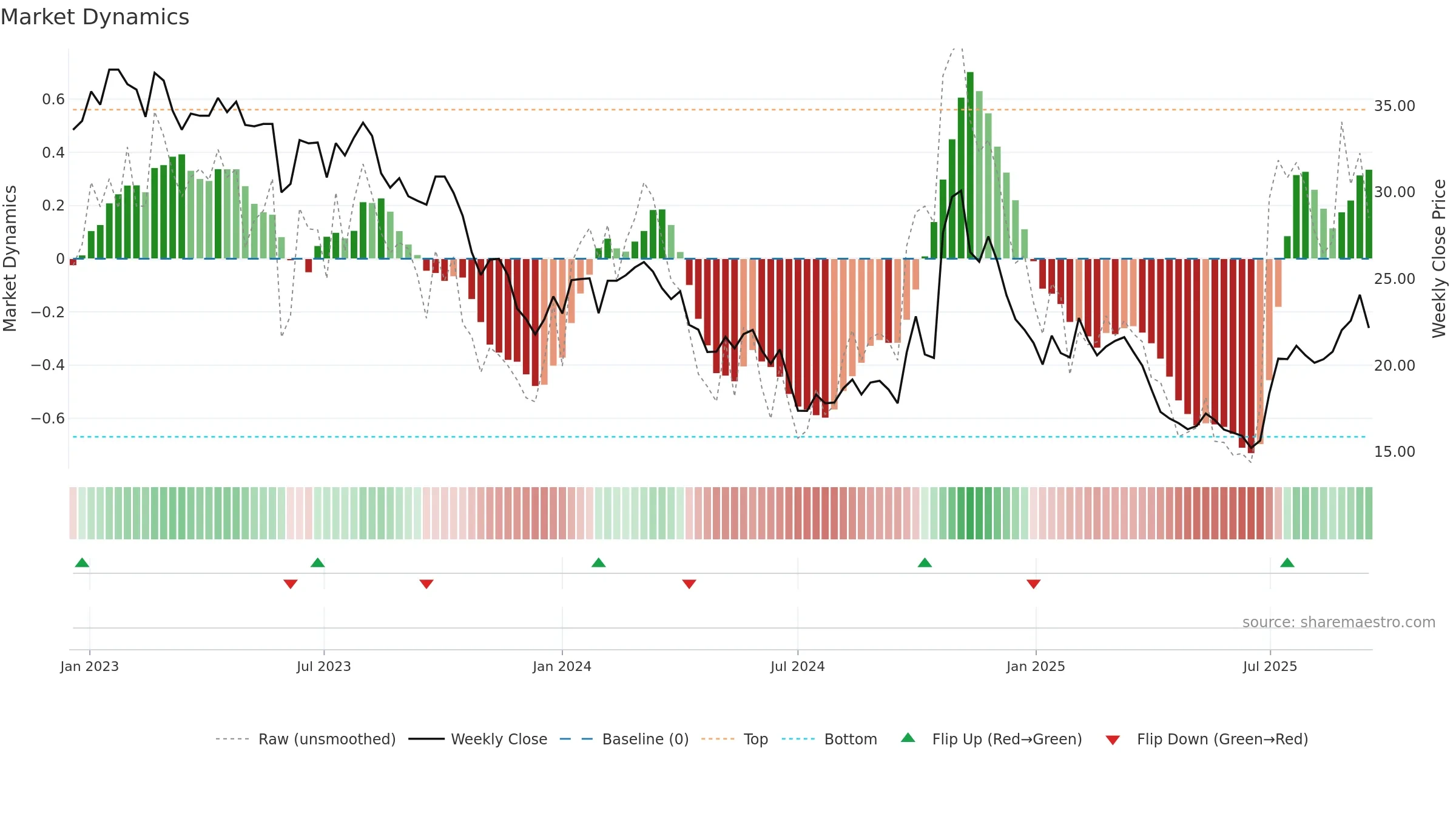Click the '30.00' right-axis price label
This screenshot has width=1456, height=819.
pyautogui.click(x=1395, y=192)
